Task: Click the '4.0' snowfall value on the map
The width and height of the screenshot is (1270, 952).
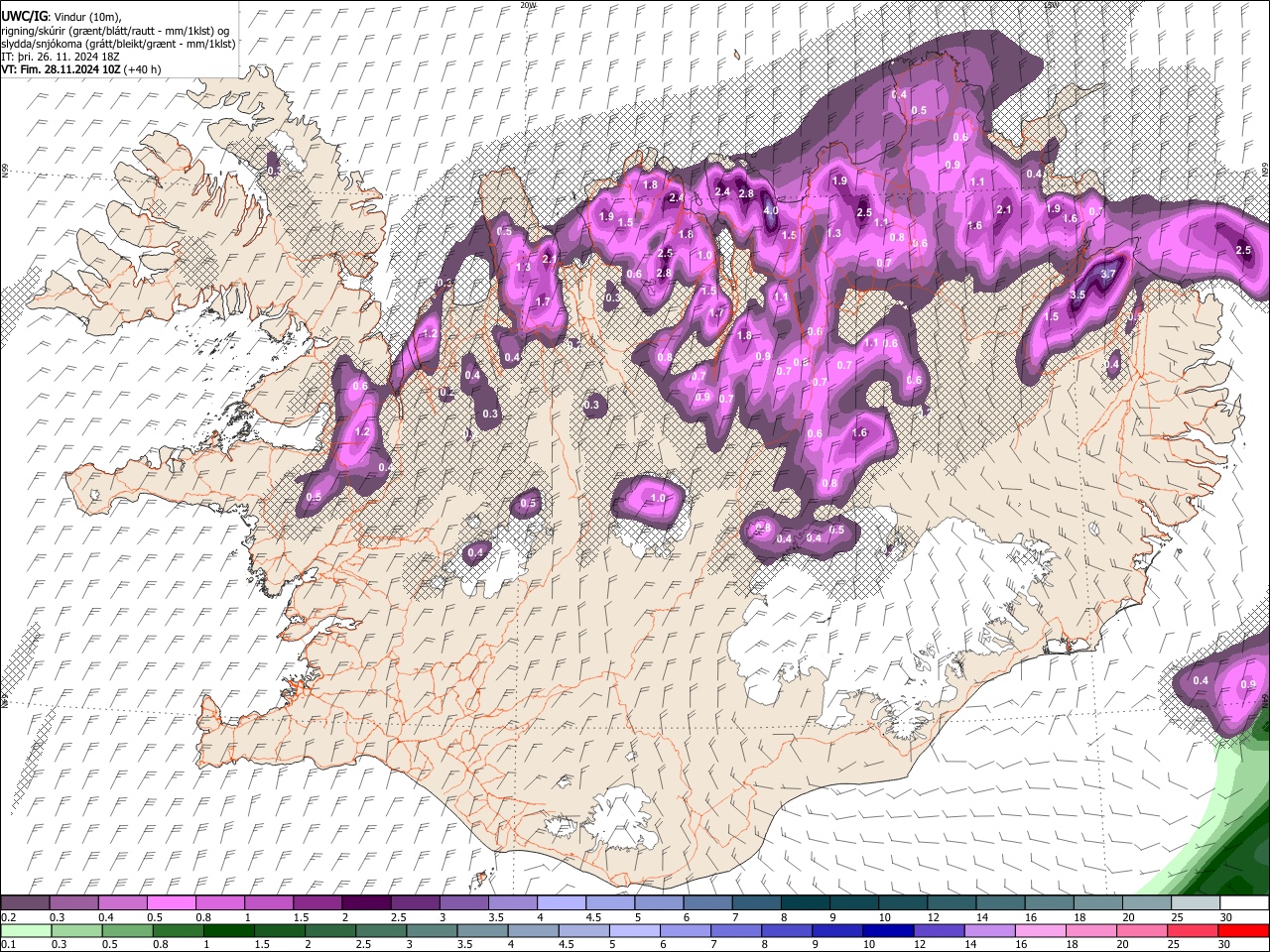Action: click(771, 211)
